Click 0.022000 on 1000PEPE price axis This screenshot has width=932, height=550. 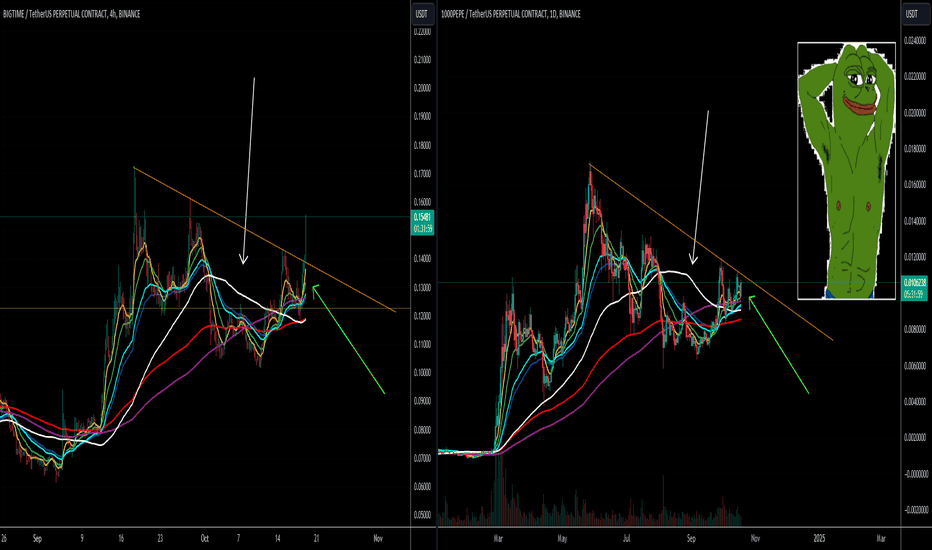(915, 77)
